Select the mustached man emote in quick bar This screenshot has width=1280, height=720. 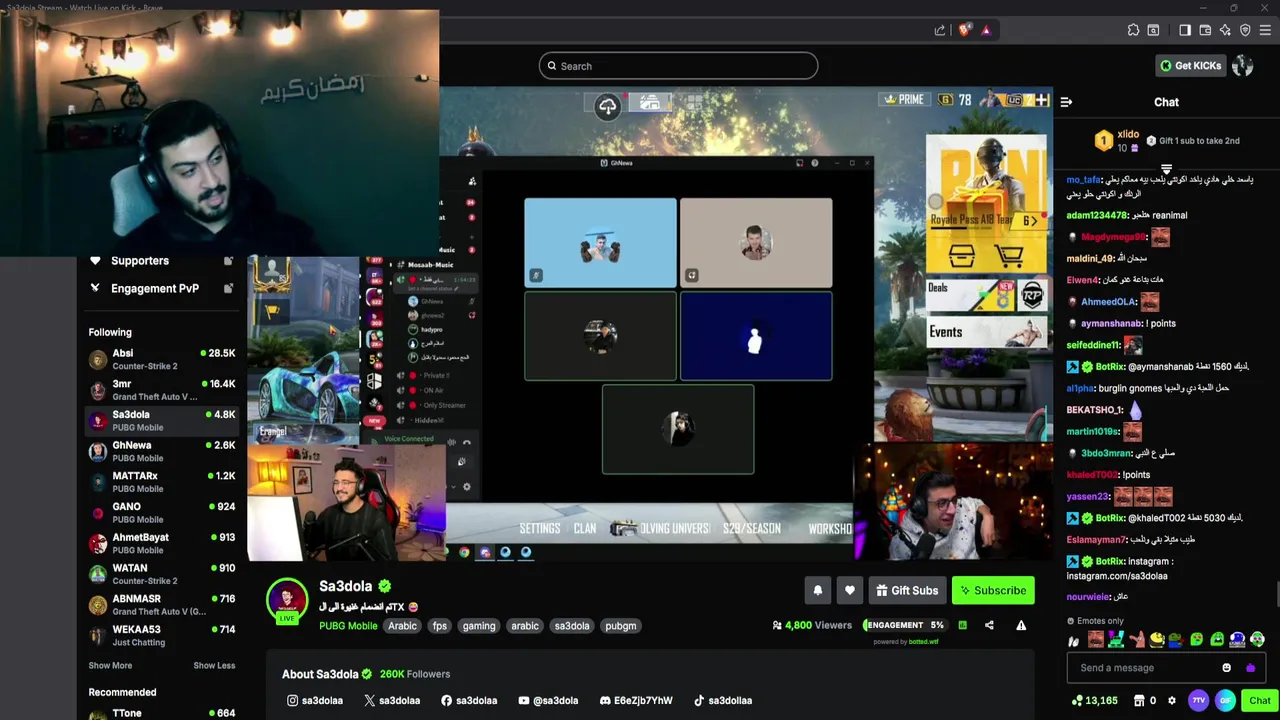pyautogui.click(x=1095, y=640)
